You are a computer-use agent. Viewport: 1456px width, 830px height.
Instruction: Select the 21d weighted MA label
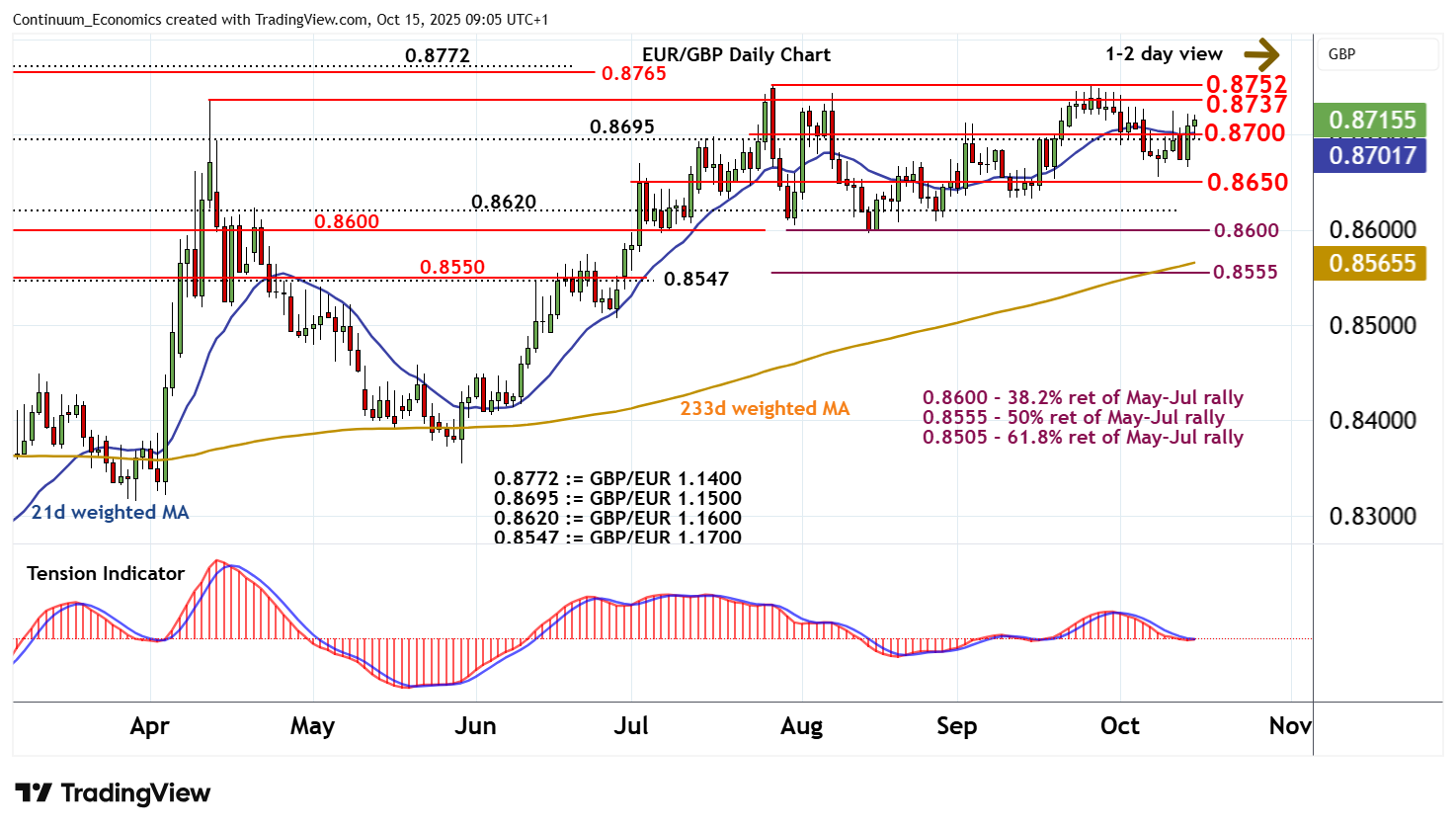pyautogui.click(x=110, y=512)
